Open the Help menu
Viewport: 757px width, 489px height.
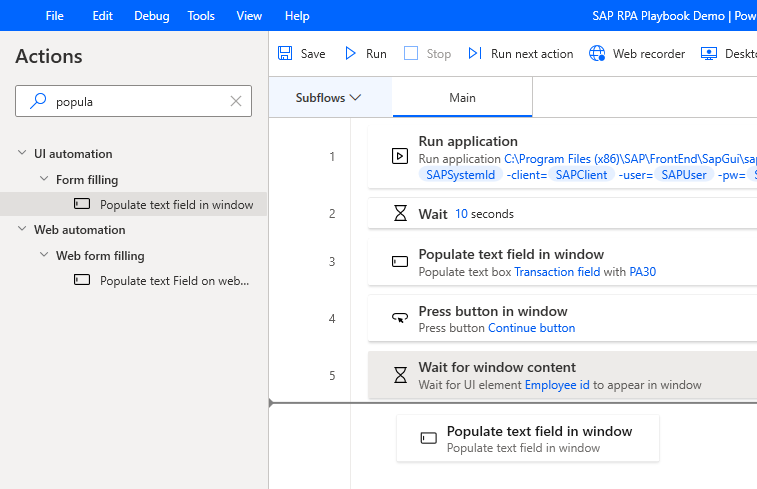click(x=297, y=16)
